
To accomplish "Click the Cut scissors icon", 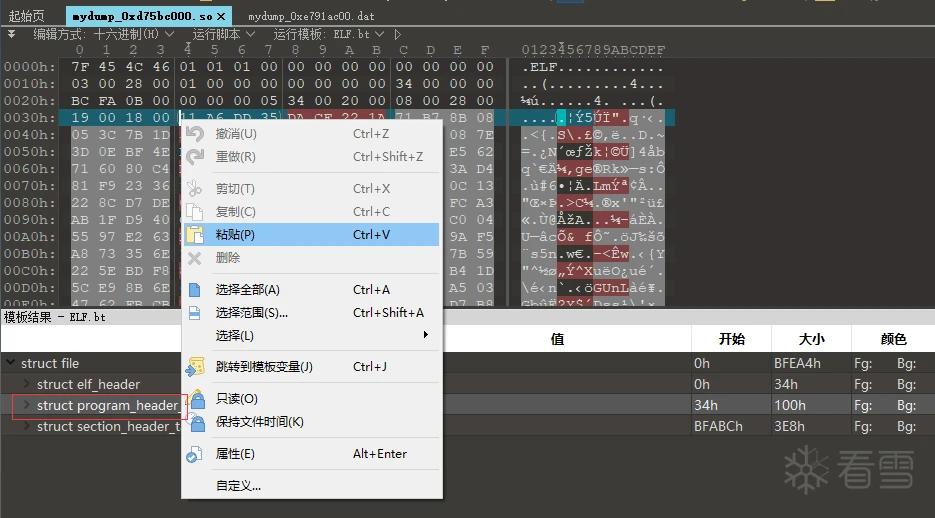I will pos(194,189).
